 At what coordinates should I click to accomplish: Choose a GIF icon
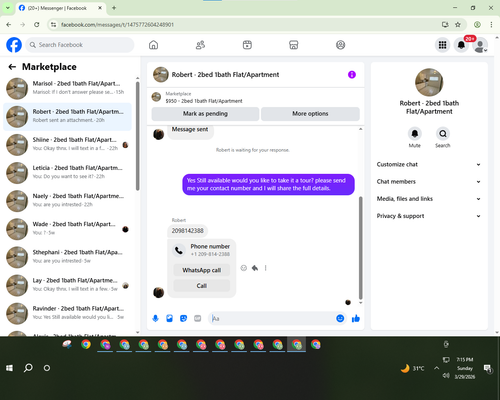click(x=198, y=318)
